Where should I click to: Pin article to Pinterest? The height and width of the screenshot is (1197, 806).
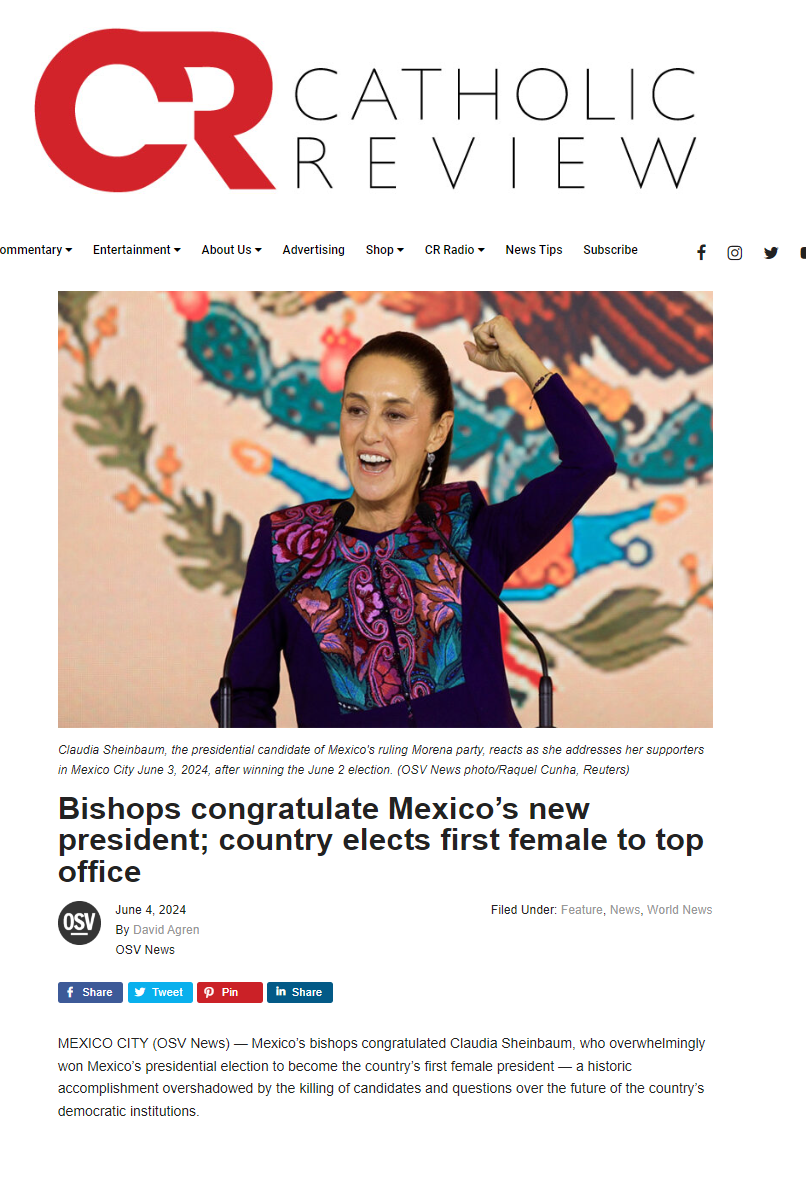[x=230, y=992]
